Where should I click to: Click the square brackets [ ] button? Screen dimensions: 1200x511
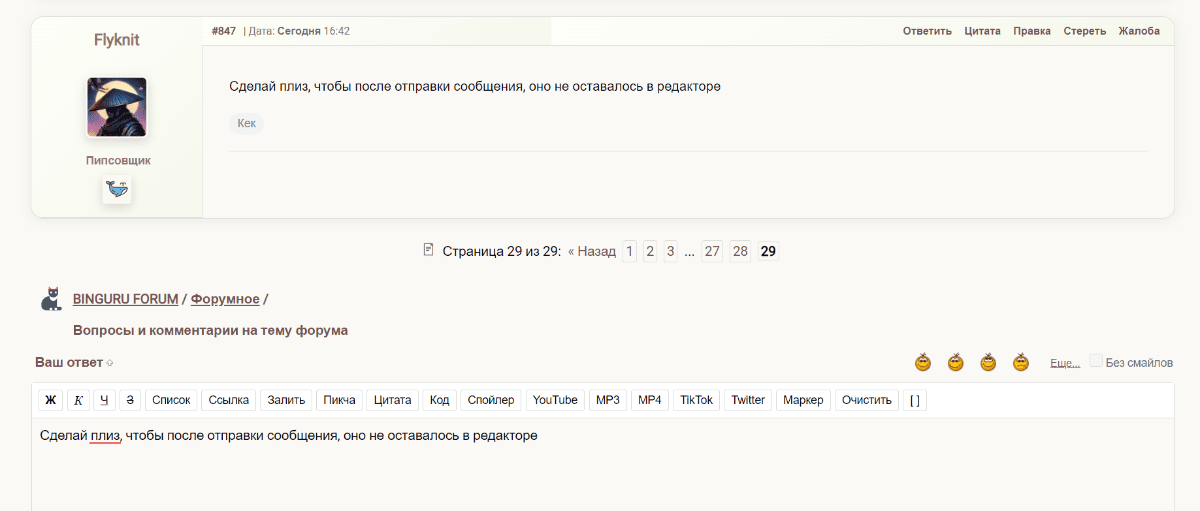click(x=915, y=400)
